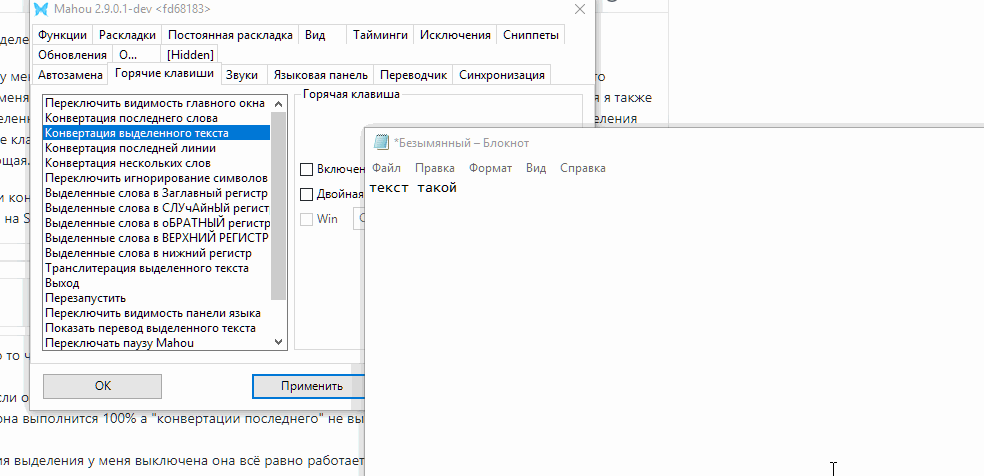Open the Сниппеты tab
The image size is (984, 476).
click(x=531, y=35)
